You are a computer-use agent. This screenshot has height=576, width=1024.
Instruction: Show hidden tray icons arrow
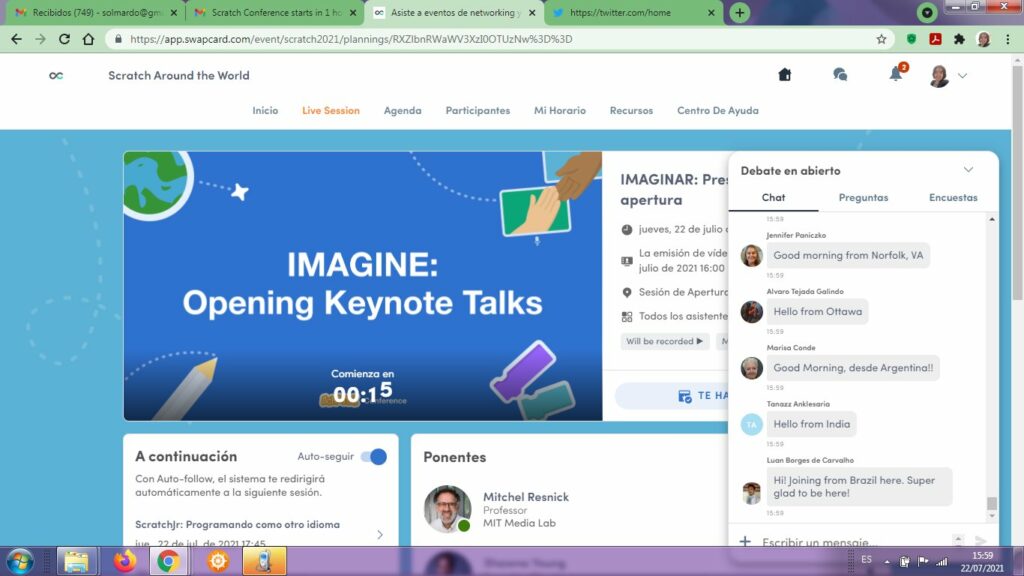pyautogui.click(x=887, y=562)
